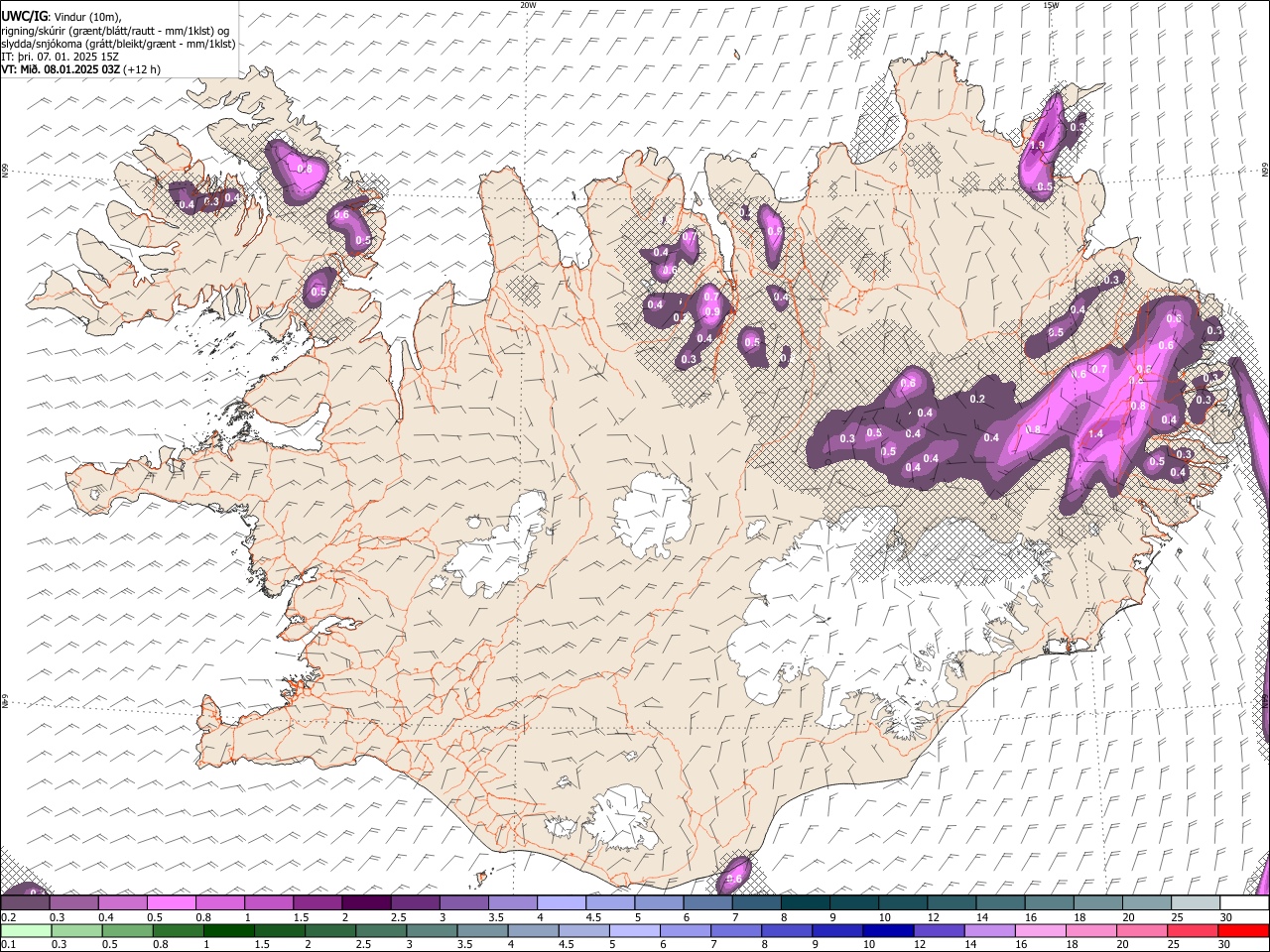Pick blue rain scale swatch between 8 and 9
Screen dimensions: 1270x952
pyautogui.click(x=788, y=930)
